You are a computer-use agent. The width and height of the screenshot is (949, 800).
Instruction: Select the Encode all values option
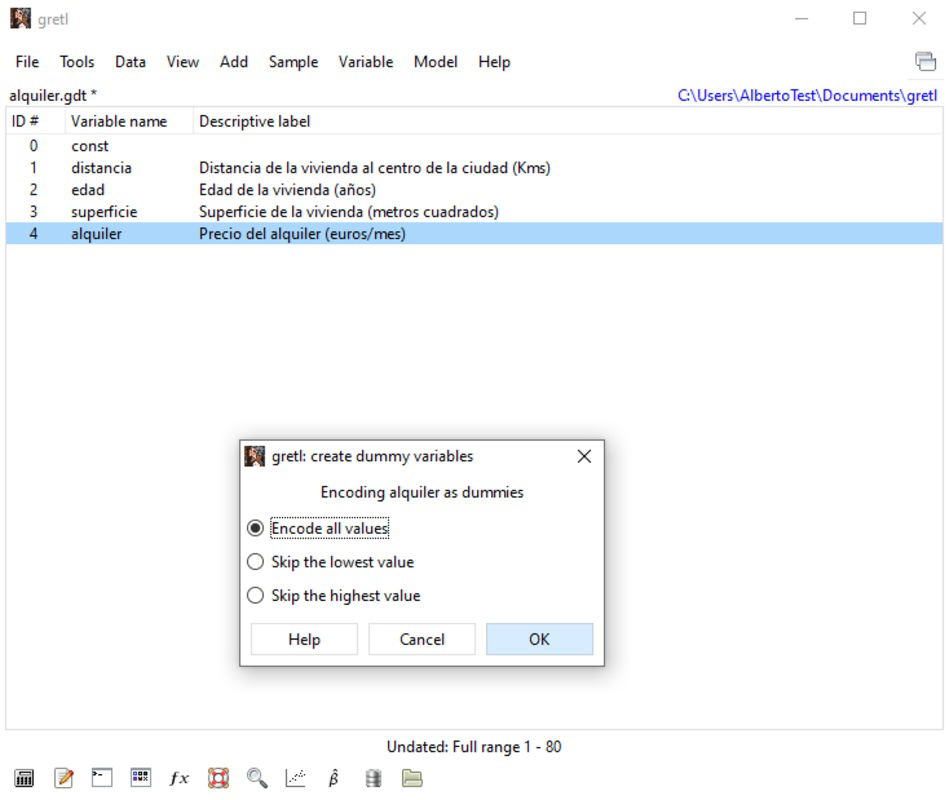point(318,528)
